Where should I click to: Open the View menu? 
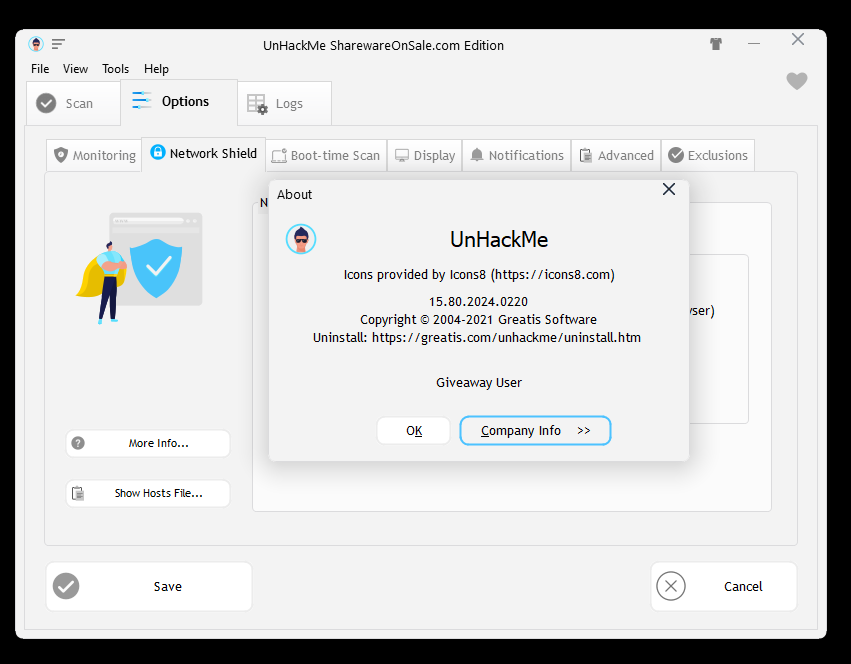click(75, 69)
